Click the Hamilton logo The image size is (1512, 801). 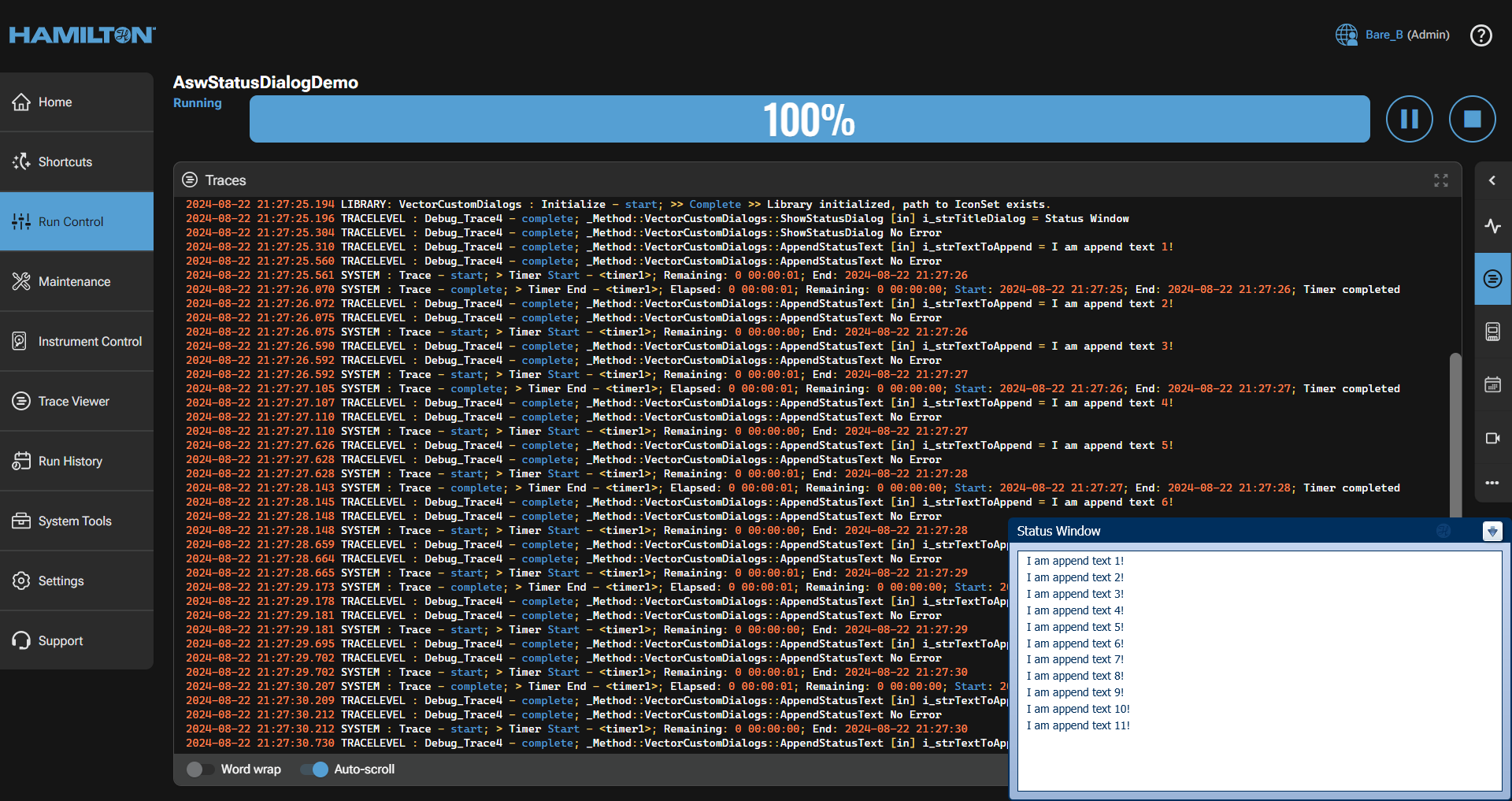tap(83, 35)
